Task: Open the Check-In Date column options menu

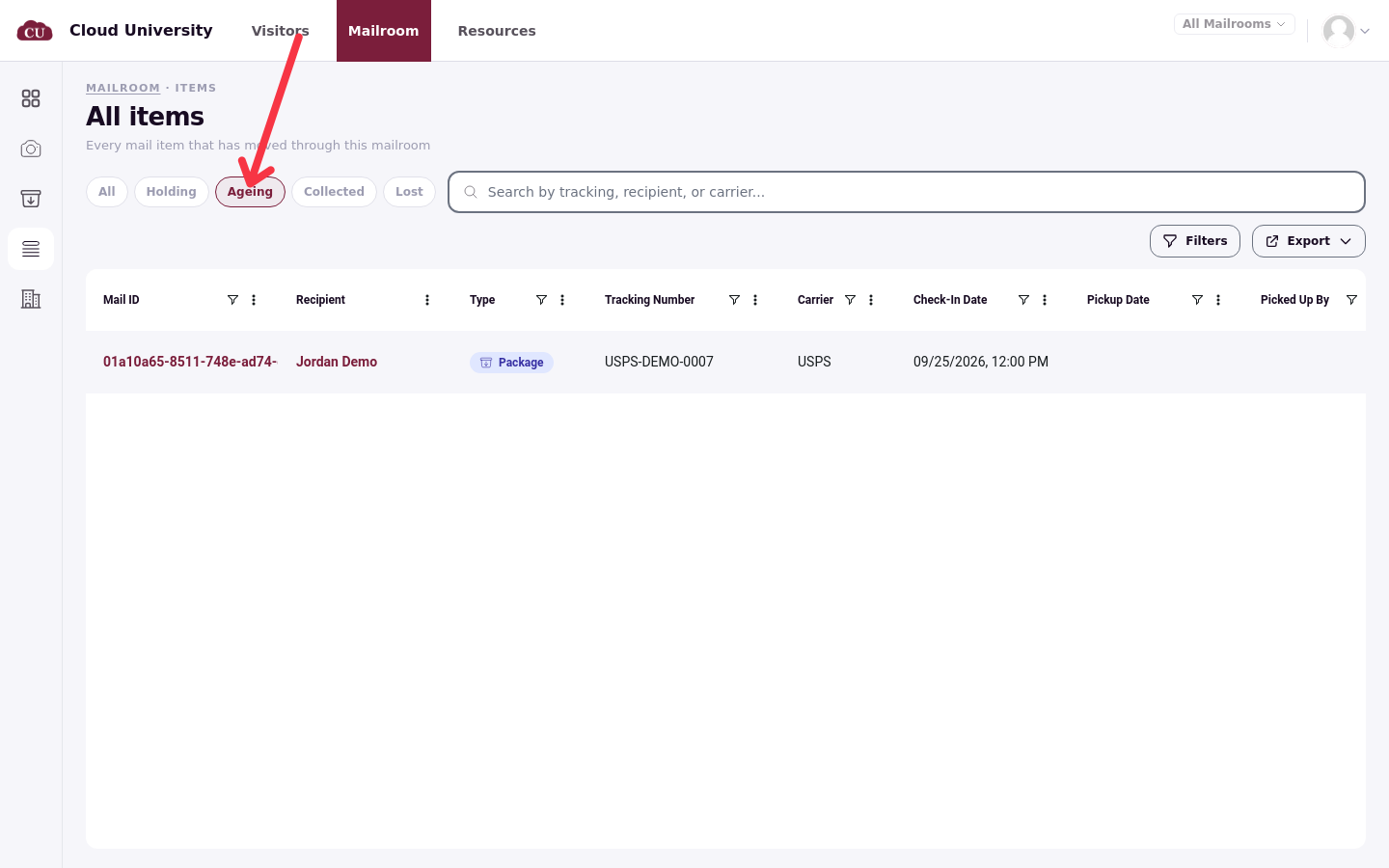Action: click(1045, 300)
